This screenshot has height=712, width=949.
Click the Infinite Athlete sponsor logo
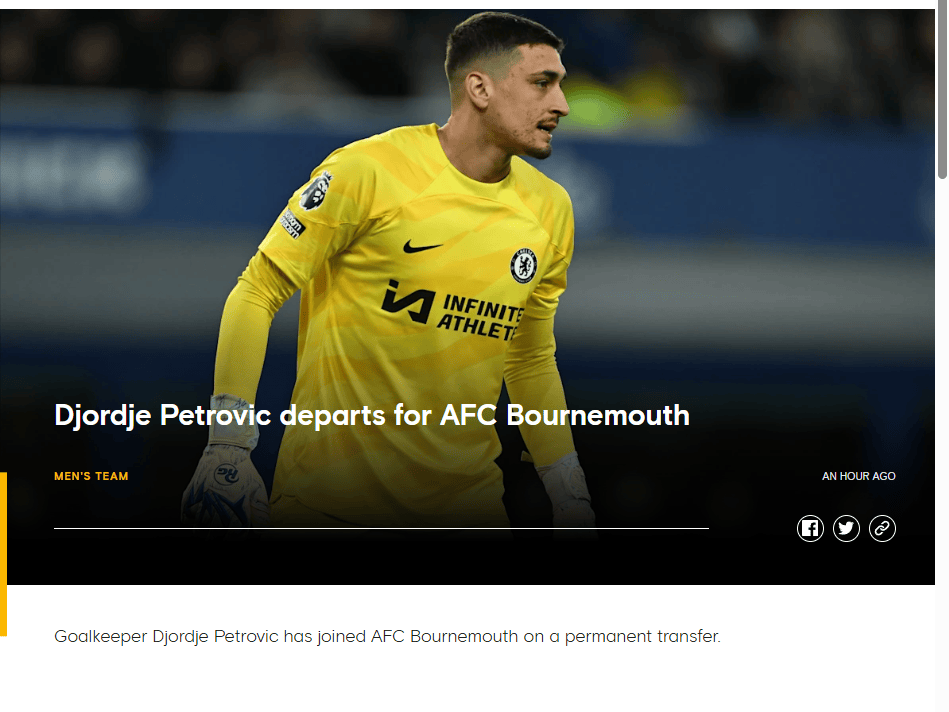pos(453,309)
